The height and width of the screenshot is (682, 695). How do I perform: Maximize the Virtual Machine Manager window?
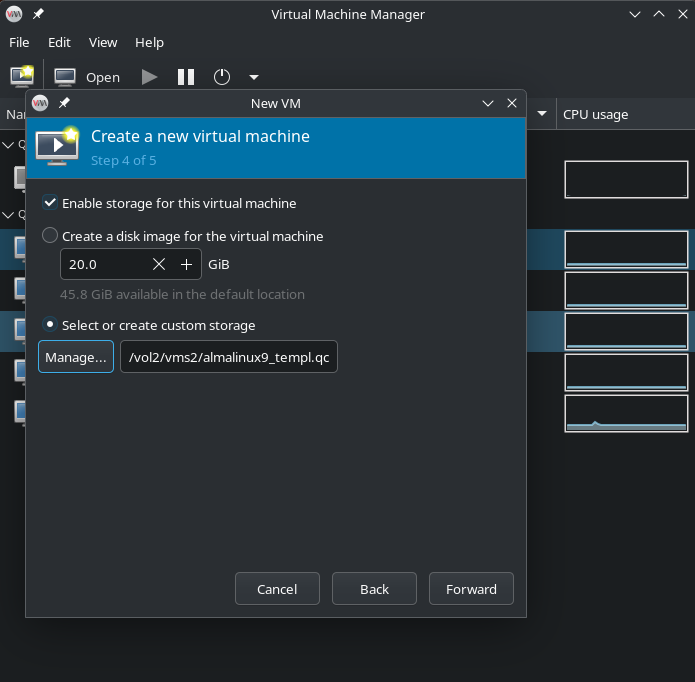click(x=659, y=14)
